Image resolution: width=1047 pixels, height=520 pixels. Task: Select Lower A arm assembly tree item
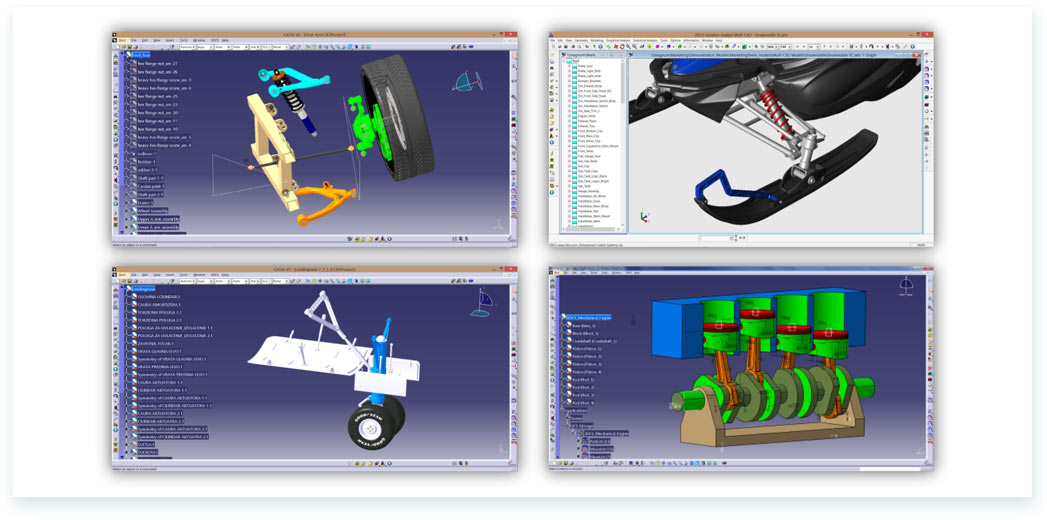pos(158,227)
